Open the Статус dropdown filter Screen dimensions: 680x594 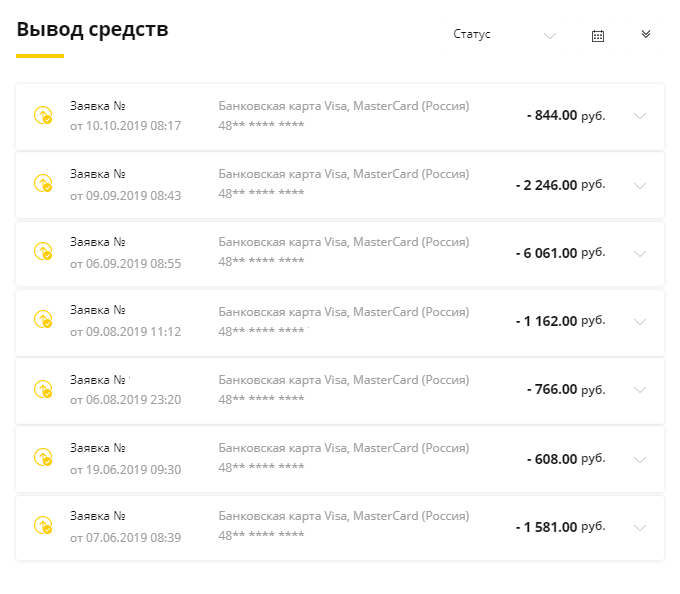click(x=504, y=35)
